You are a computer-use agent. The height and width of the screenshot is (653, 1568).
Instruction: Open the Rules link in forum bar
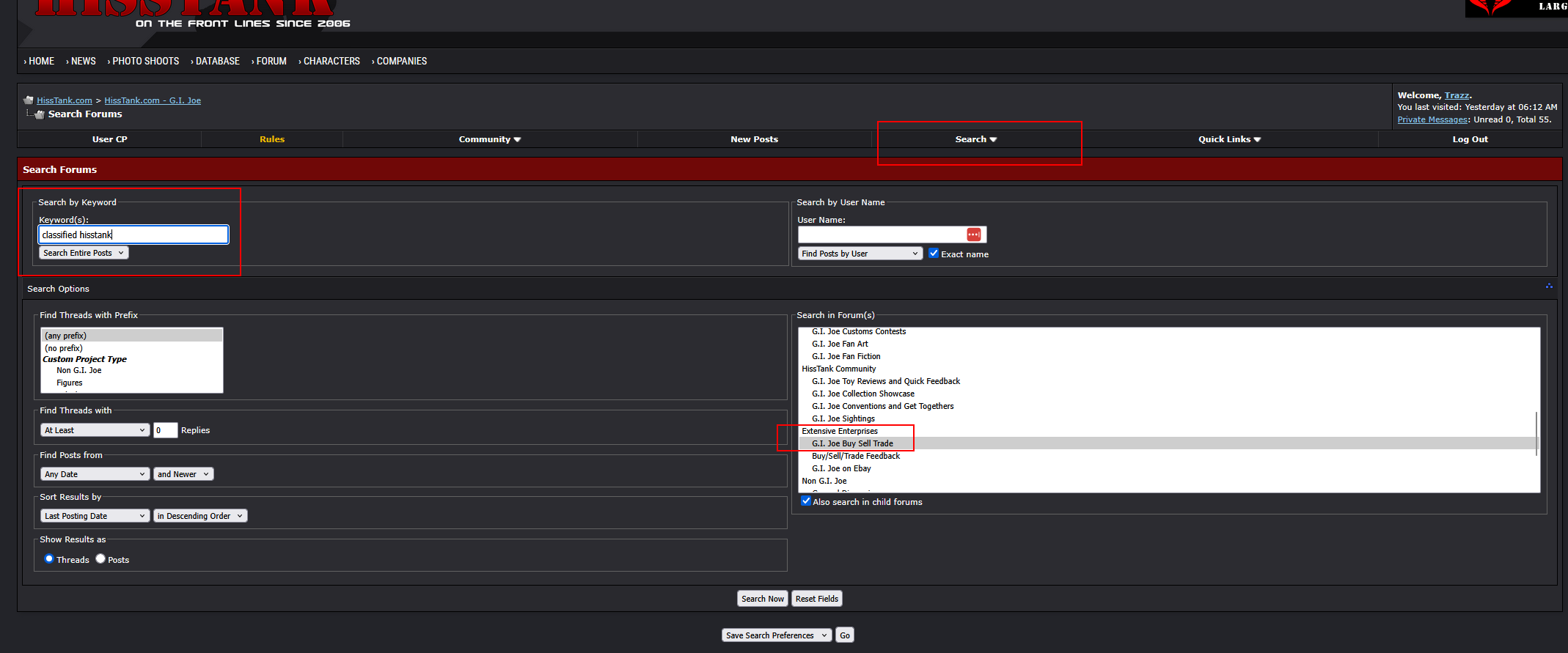coord(272,139)
